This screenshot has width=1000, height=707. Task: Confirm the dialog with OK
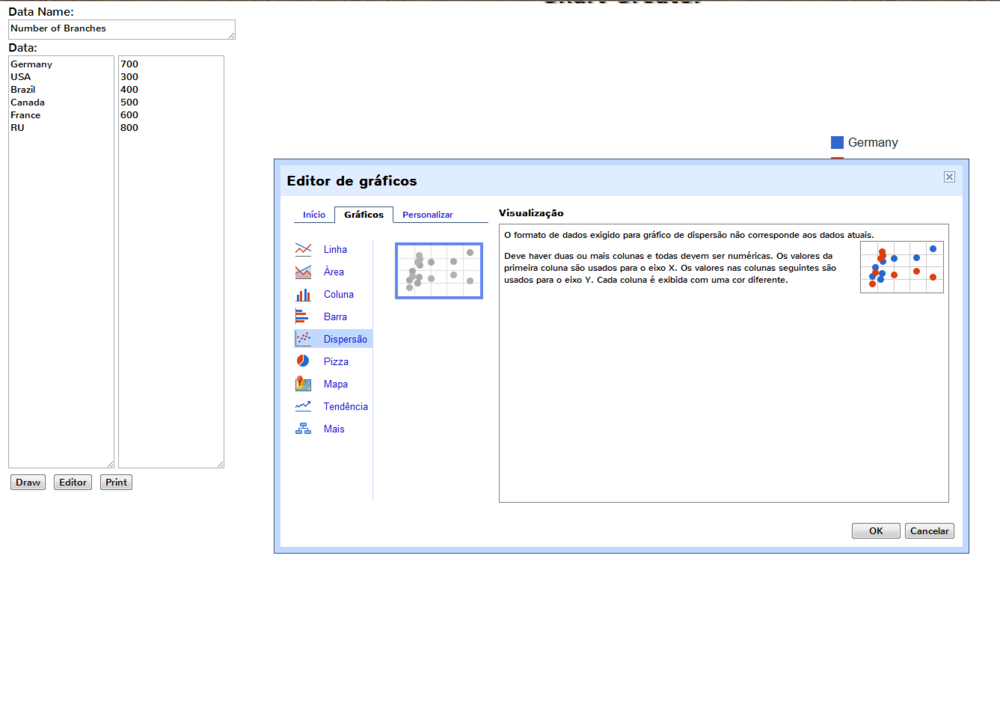876,531
